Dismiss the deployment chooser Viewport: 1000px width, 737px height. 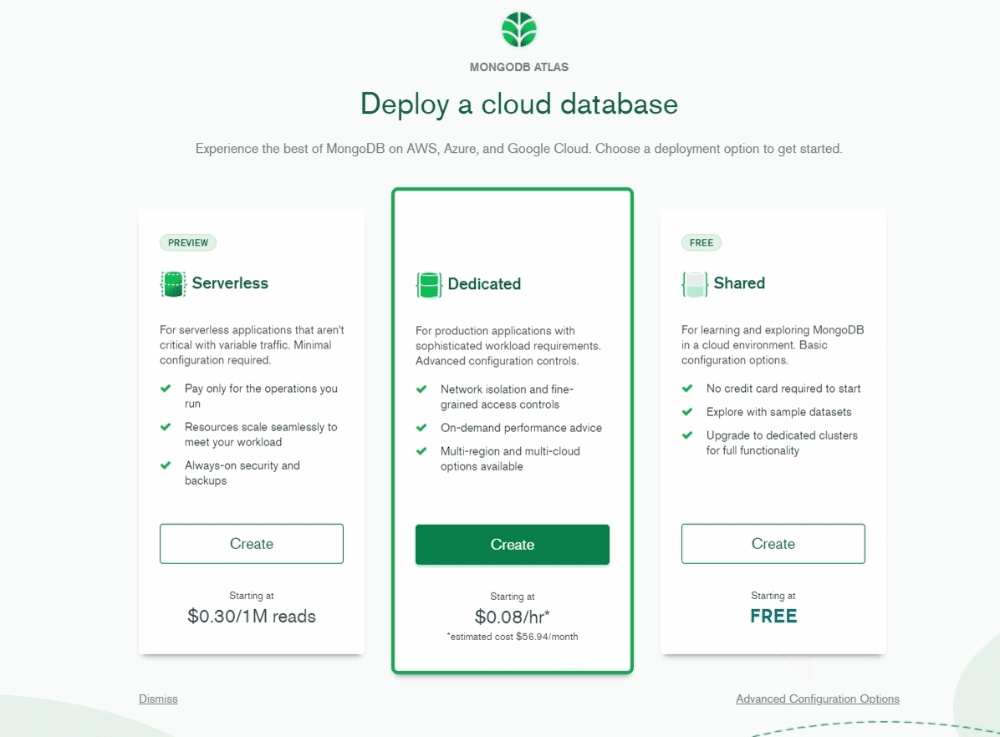point(158,699)
